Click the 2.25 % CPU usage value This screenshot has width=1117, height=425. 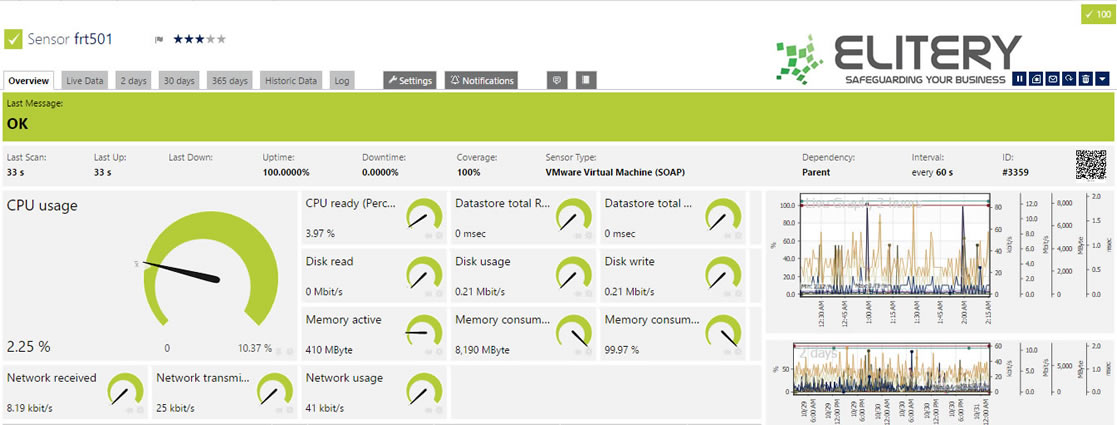tap(28, 347)
